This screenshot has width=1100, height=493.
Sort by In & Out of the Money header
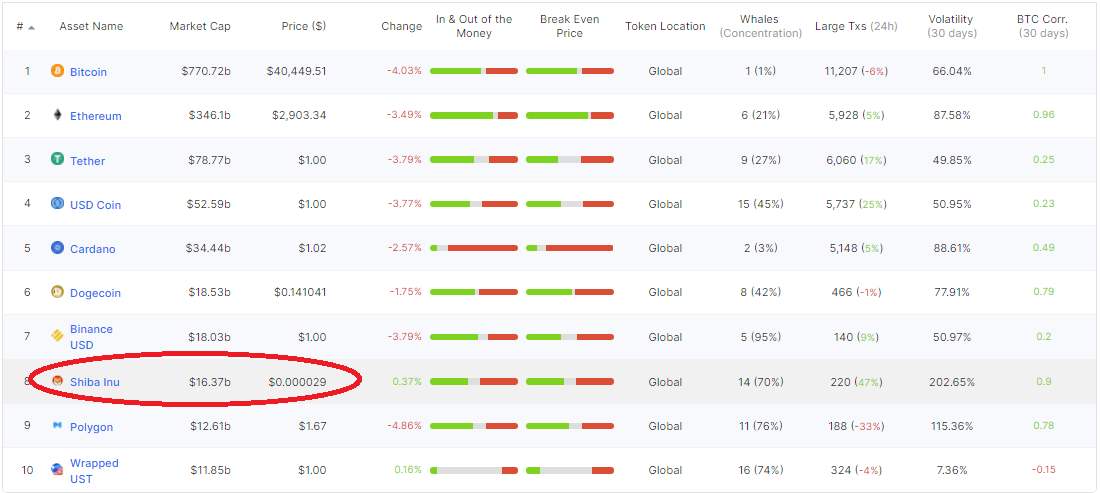pos(474,26)
